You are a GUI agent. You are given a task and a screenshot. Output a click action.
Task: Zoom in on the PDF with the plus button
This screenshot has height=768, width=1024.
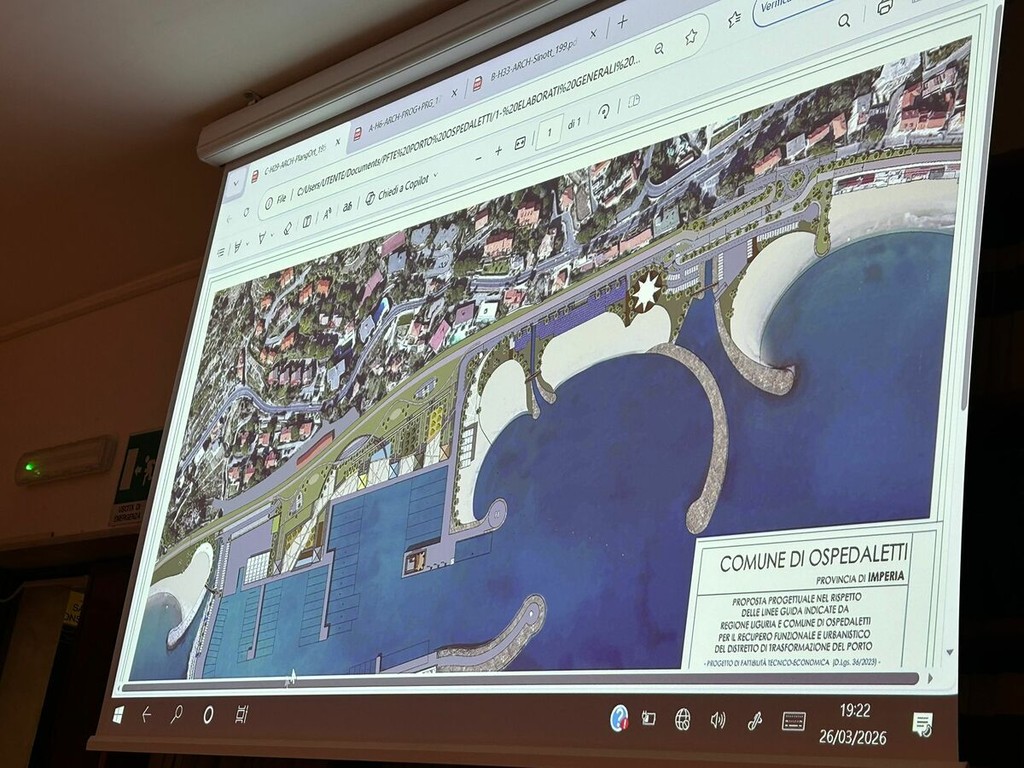498,150
